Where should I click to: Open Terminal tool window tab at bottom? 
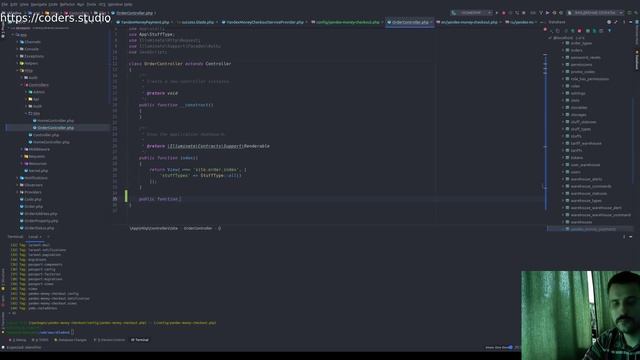coord(140,340)
